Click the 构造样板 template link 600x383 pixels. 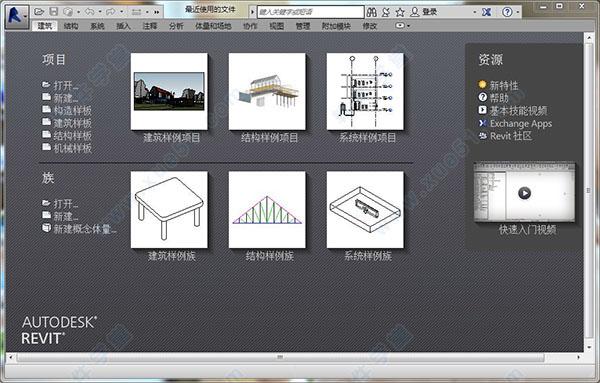click(x=72, y=111)
